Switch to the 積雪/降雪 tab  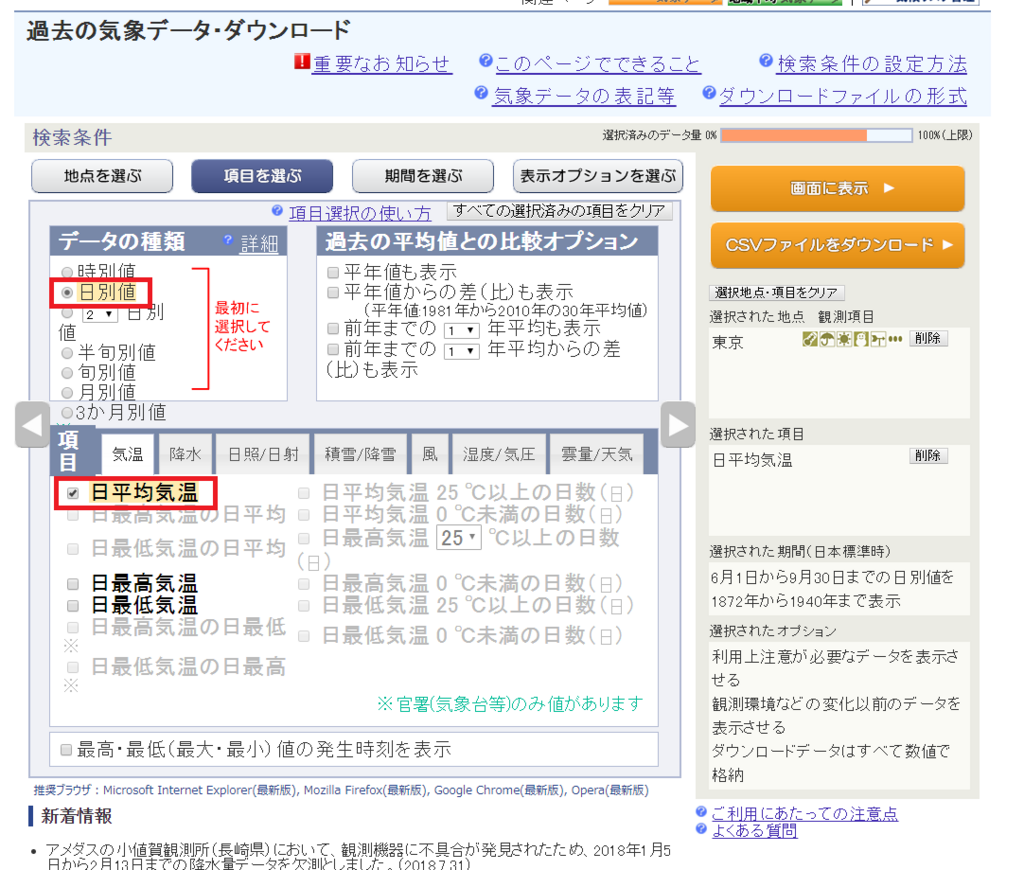click(x=360, y=454)
